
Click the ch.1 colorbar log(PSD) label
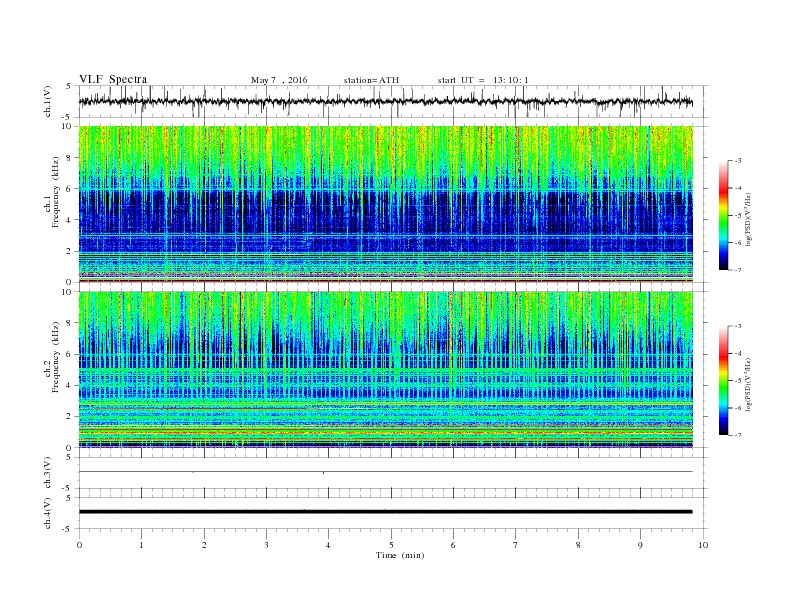pos(748,218)
